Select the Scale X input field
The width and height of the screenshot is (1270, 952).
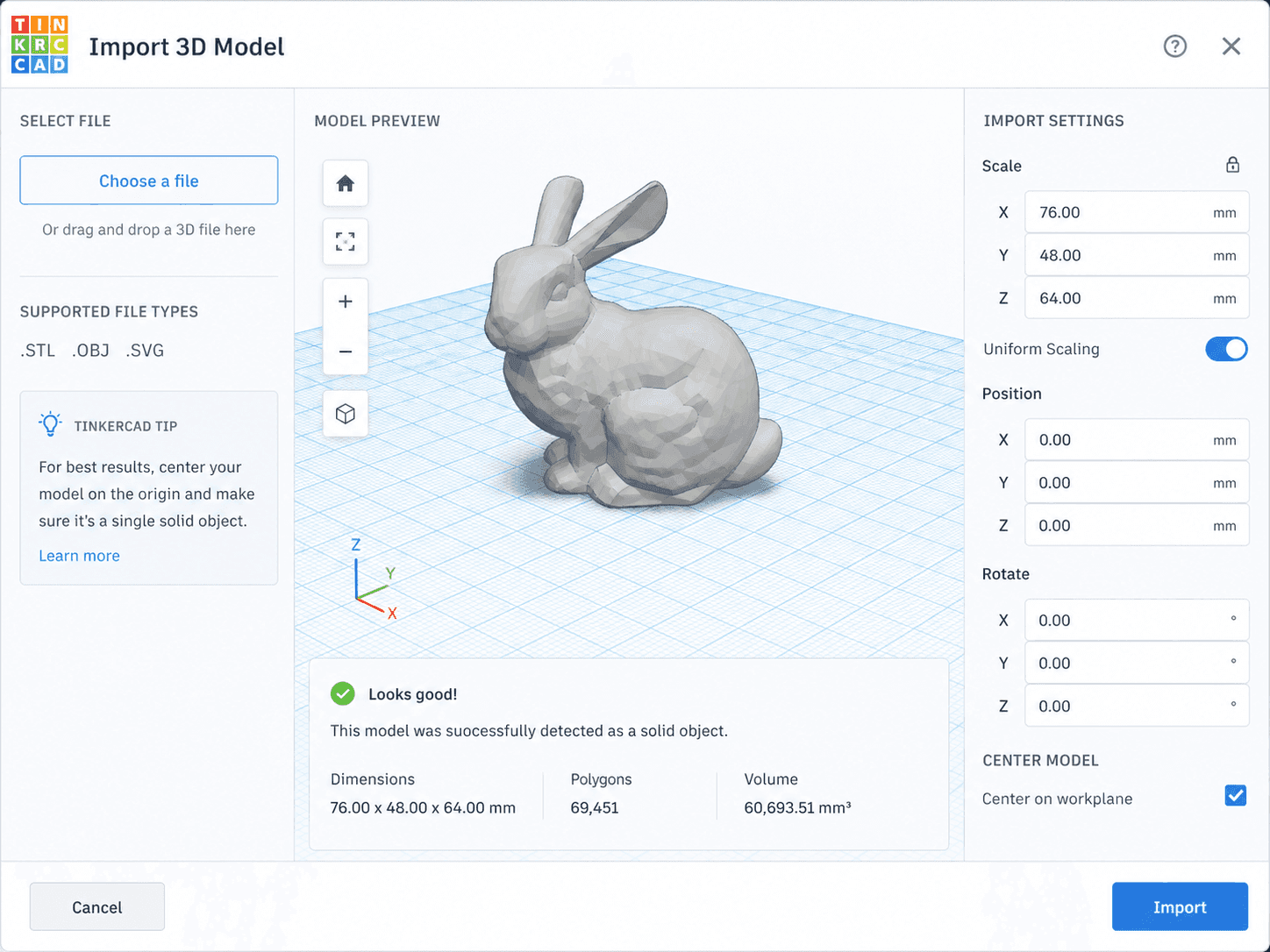pyautogui.click(x=1137, y=211)
